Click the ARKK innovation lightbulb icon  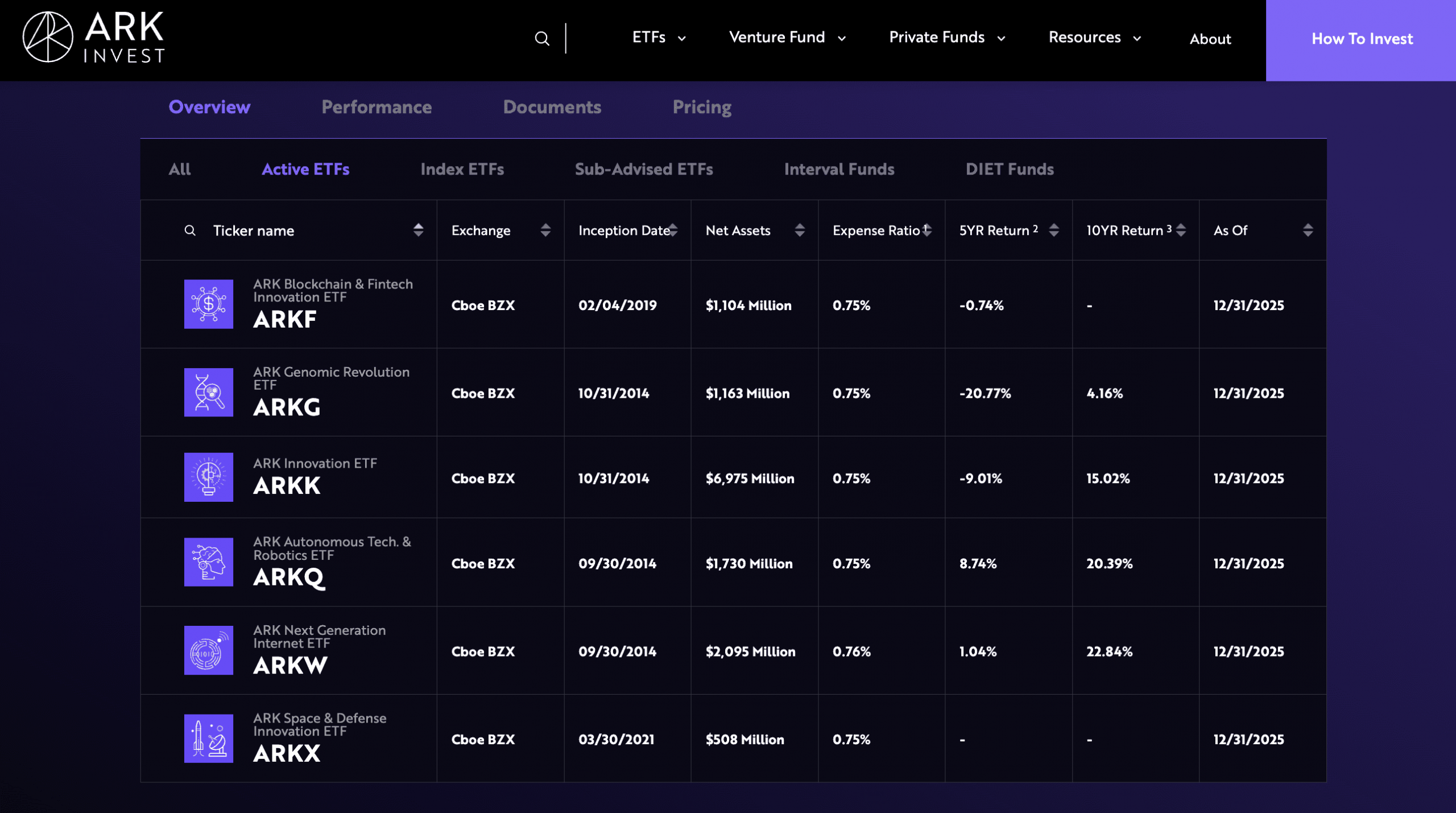coord(209,477)
